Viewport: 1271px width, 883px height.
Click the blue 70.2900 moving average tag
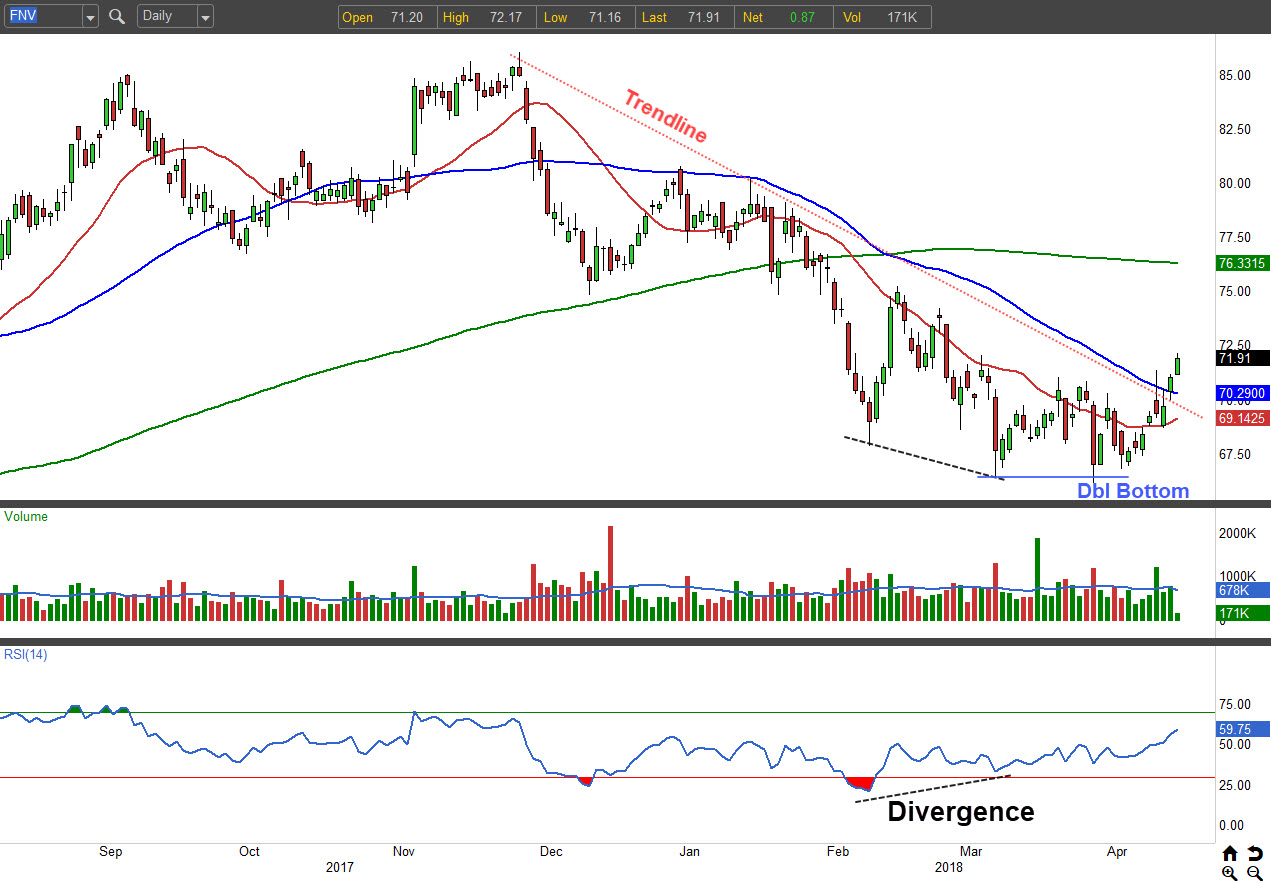tap(1242, 394)
